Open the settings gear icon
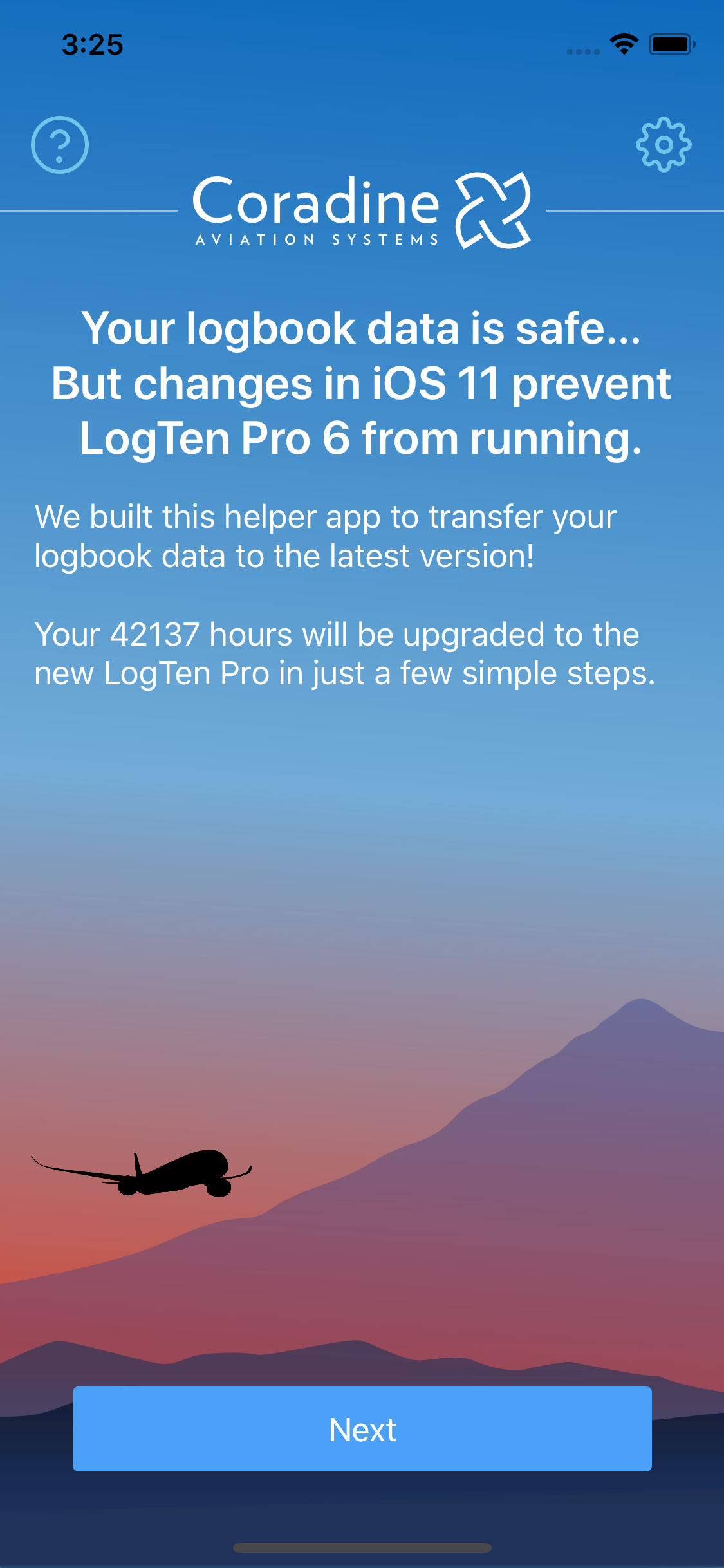Image resolution: width=724 pixels, height=1568 pixels. click(664, 145)
